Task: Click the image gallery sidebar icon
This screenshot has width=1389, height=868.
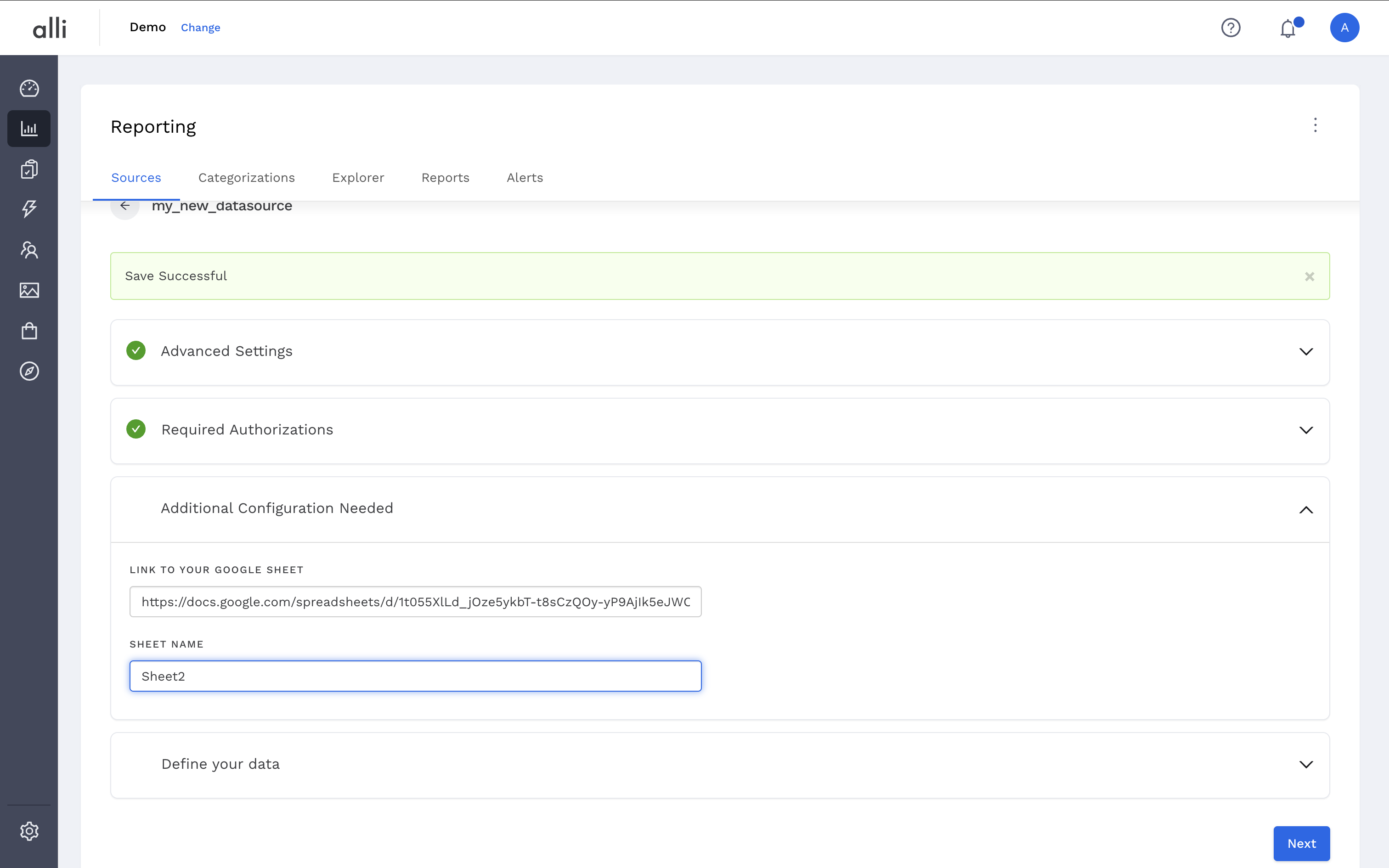Action: click(x=29, y=290)
